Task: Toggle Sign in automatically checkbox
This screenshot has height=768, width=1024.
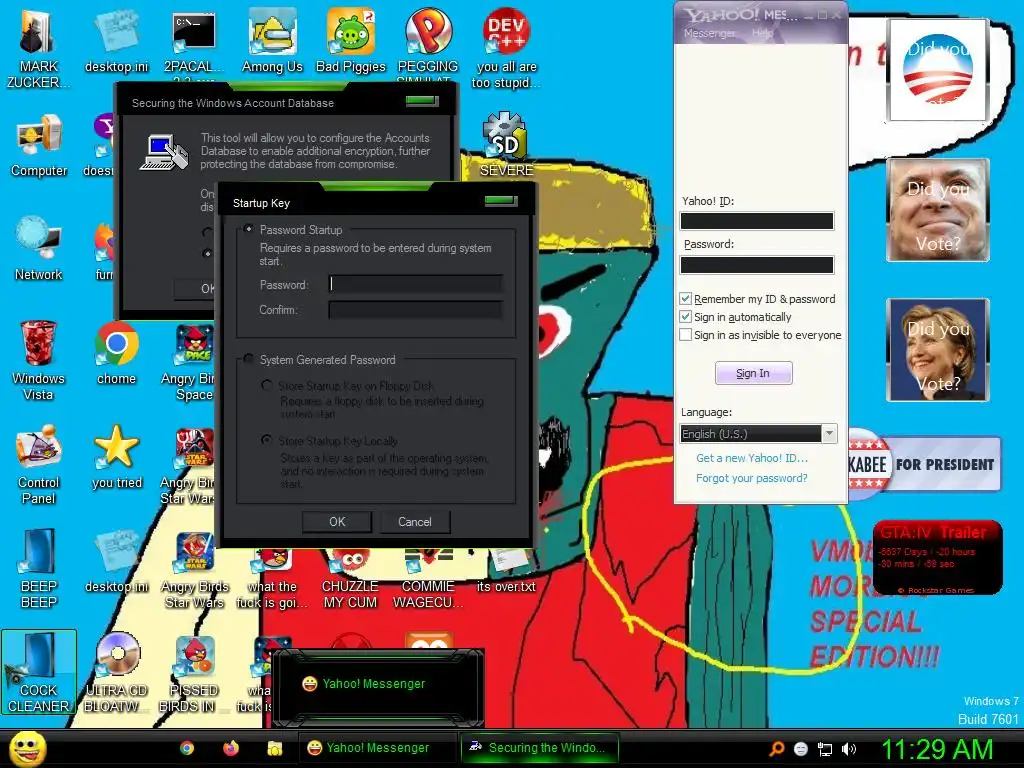Action: [685, 317]
